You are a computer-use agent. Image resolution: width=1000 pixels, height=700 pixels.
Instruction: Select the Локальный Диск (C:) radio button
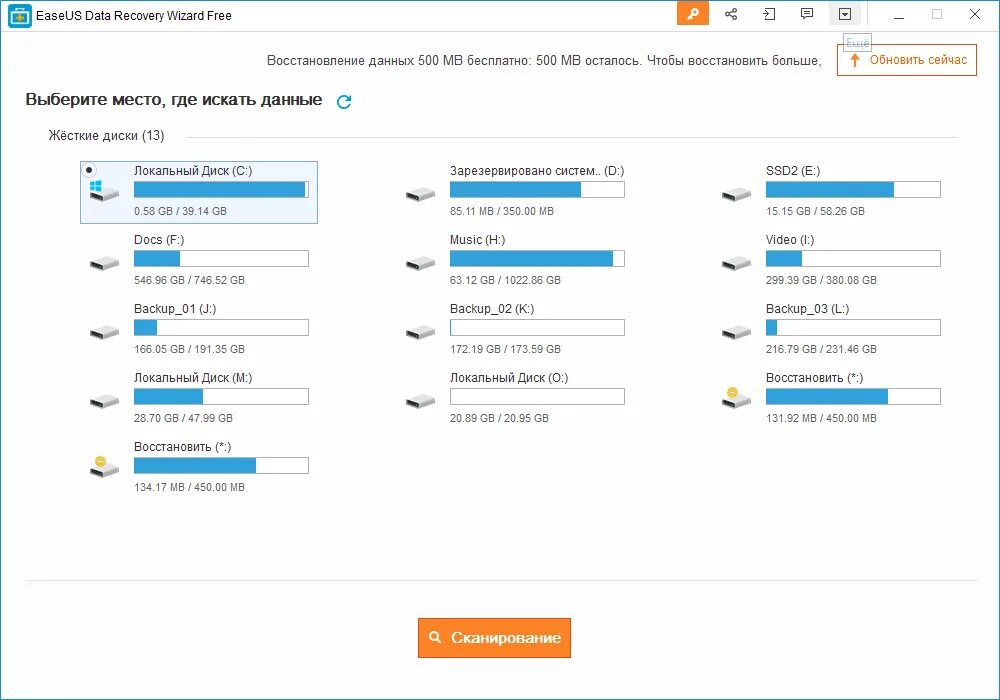click(x=89, y=170)
